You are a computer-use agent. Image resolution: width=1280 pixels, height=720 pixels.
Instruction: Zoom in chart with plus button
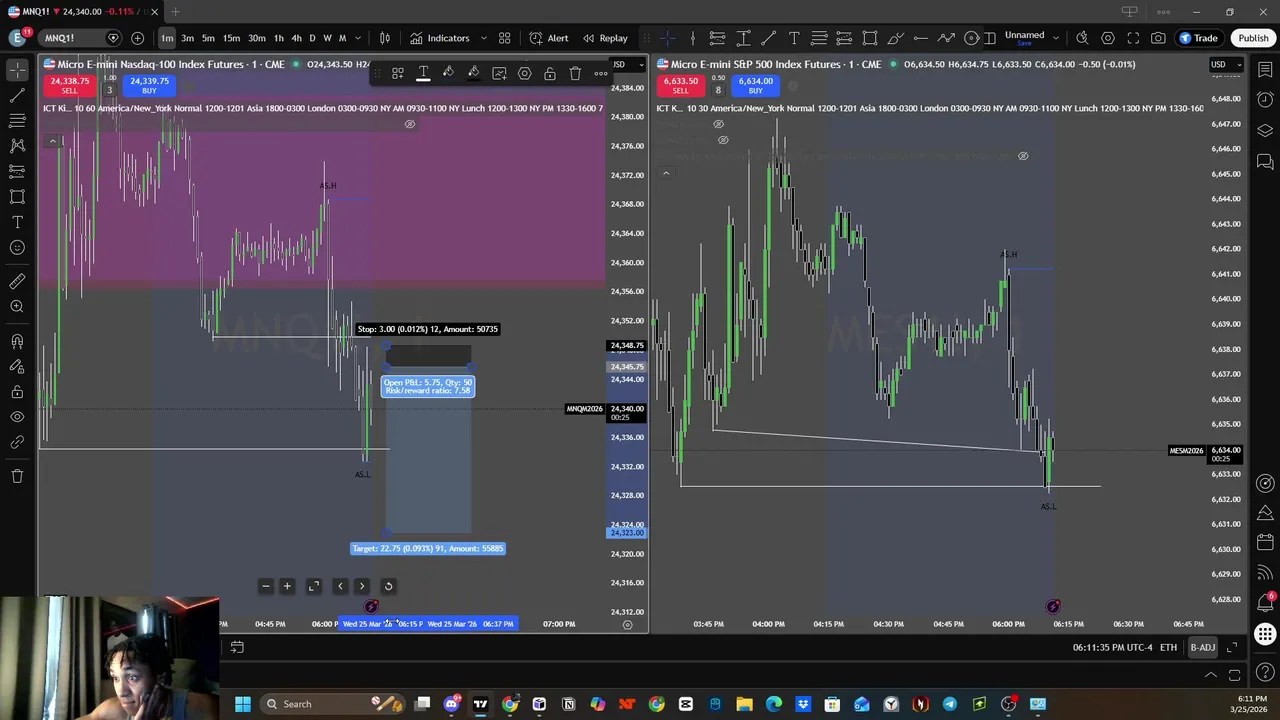287,587
